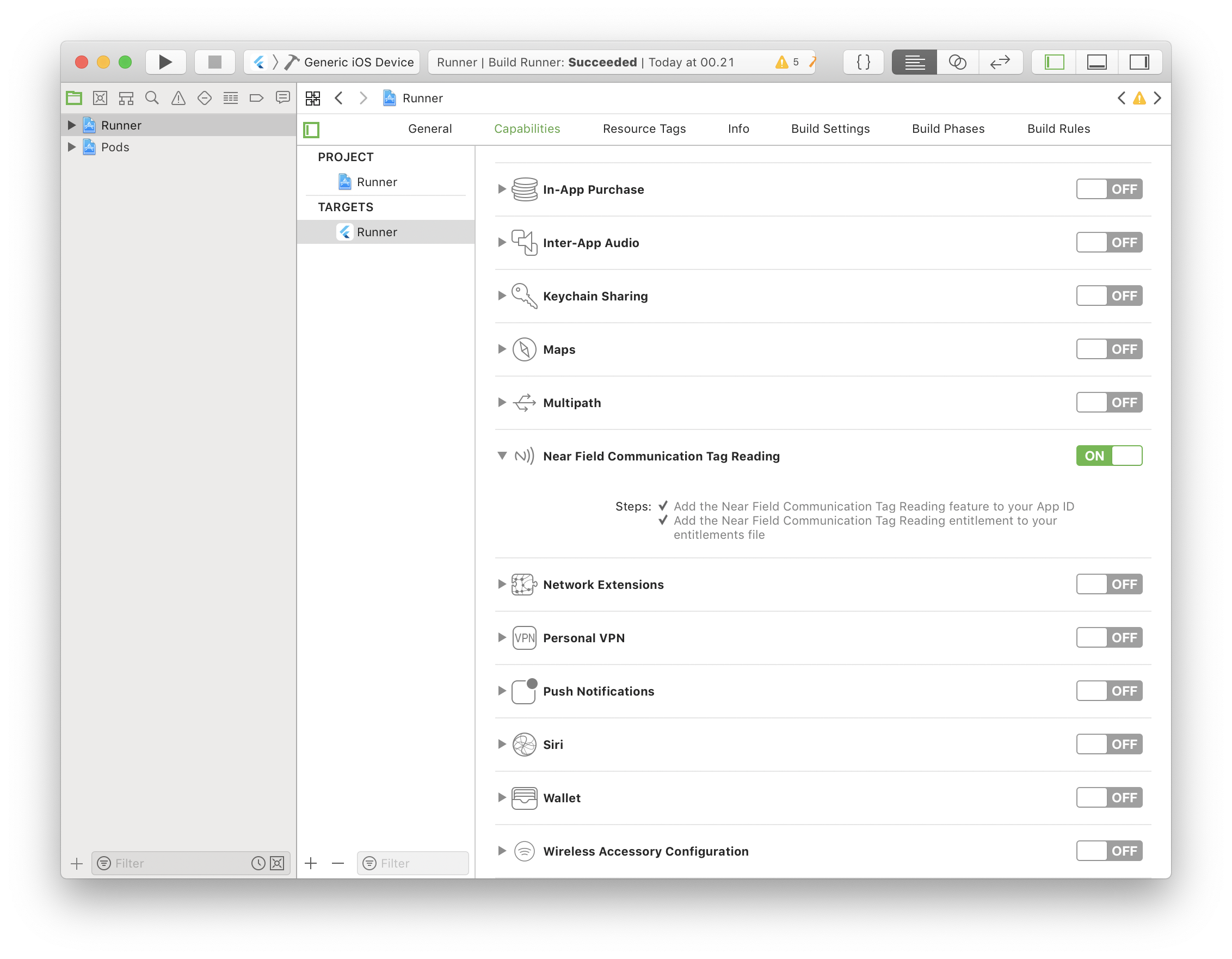
Task: Toggle the right utilities panel
Action: click(x=1139, y=62)
